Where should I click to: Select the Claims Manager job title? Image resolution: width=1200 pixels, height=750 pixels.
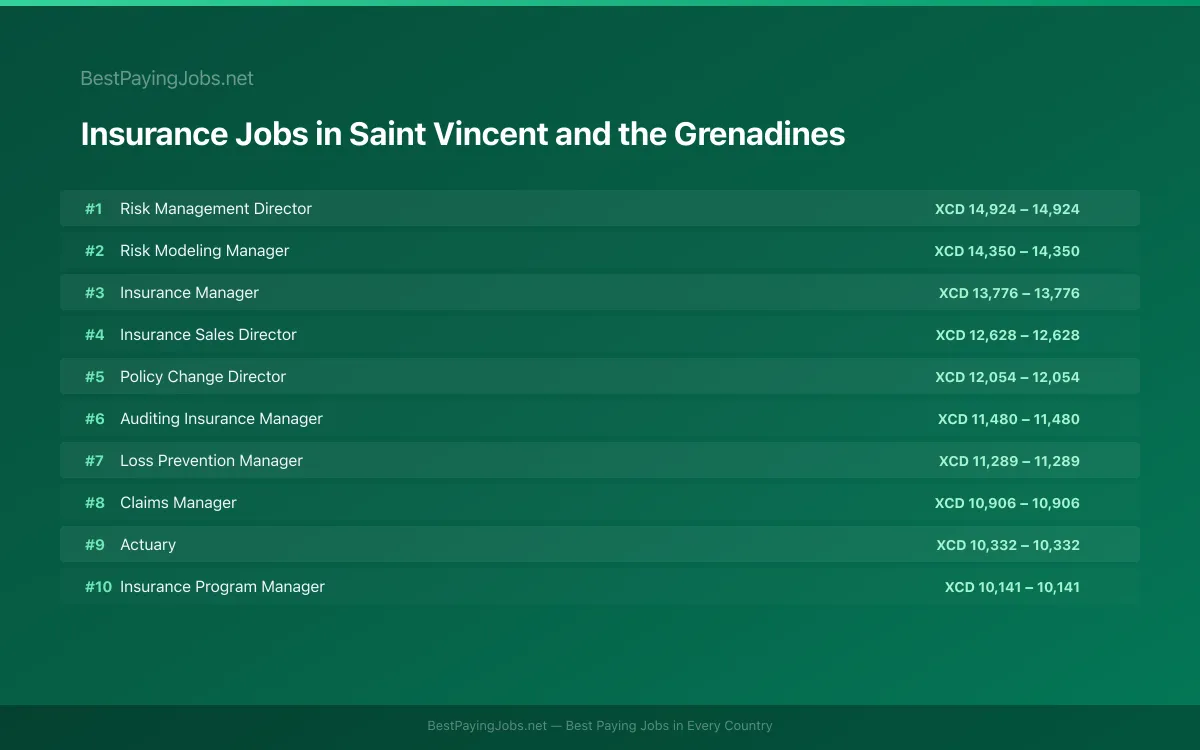pos(178,503)
